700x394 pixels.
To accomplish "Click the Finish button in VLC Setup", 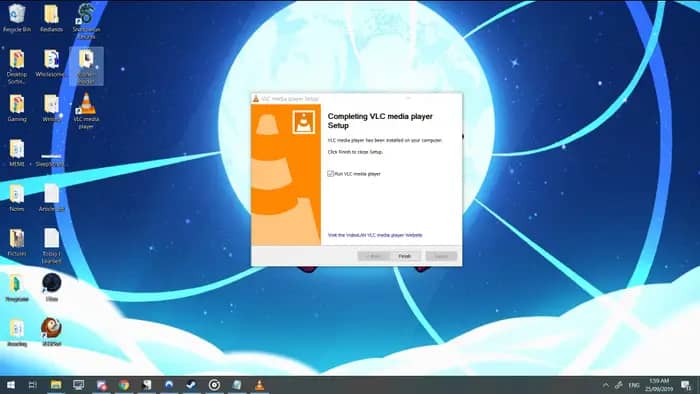I will pyautogui.click(x=404, y=256).
